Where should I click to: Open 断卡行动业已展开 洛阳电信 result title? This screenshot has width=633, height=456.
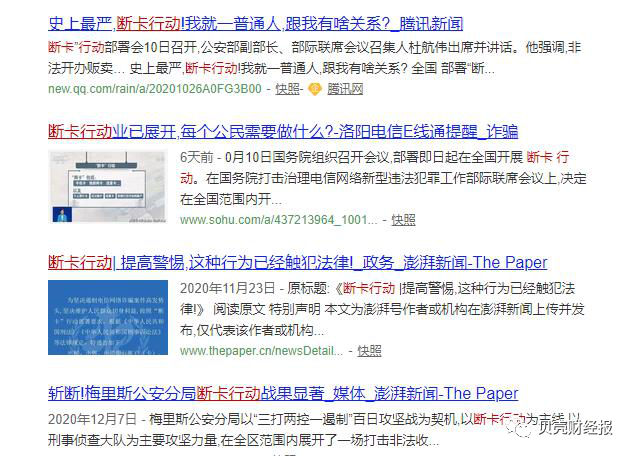coord(283,132)
